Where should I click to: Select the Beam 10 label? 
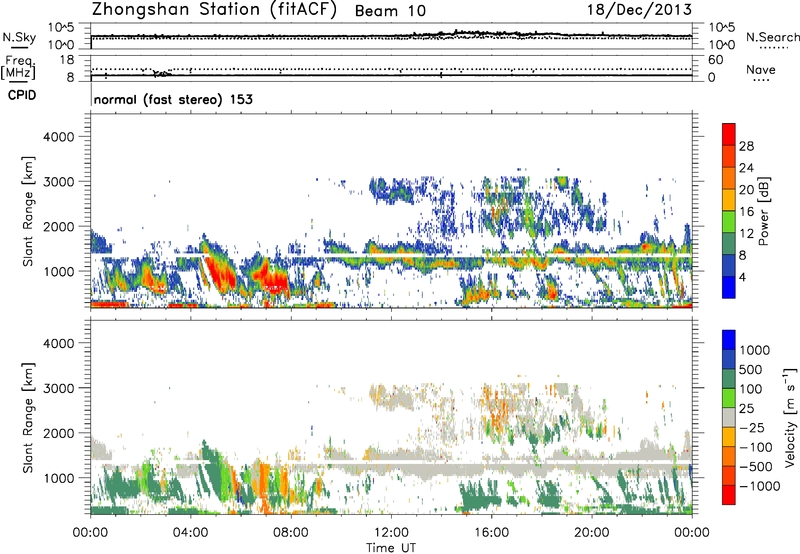390,11
